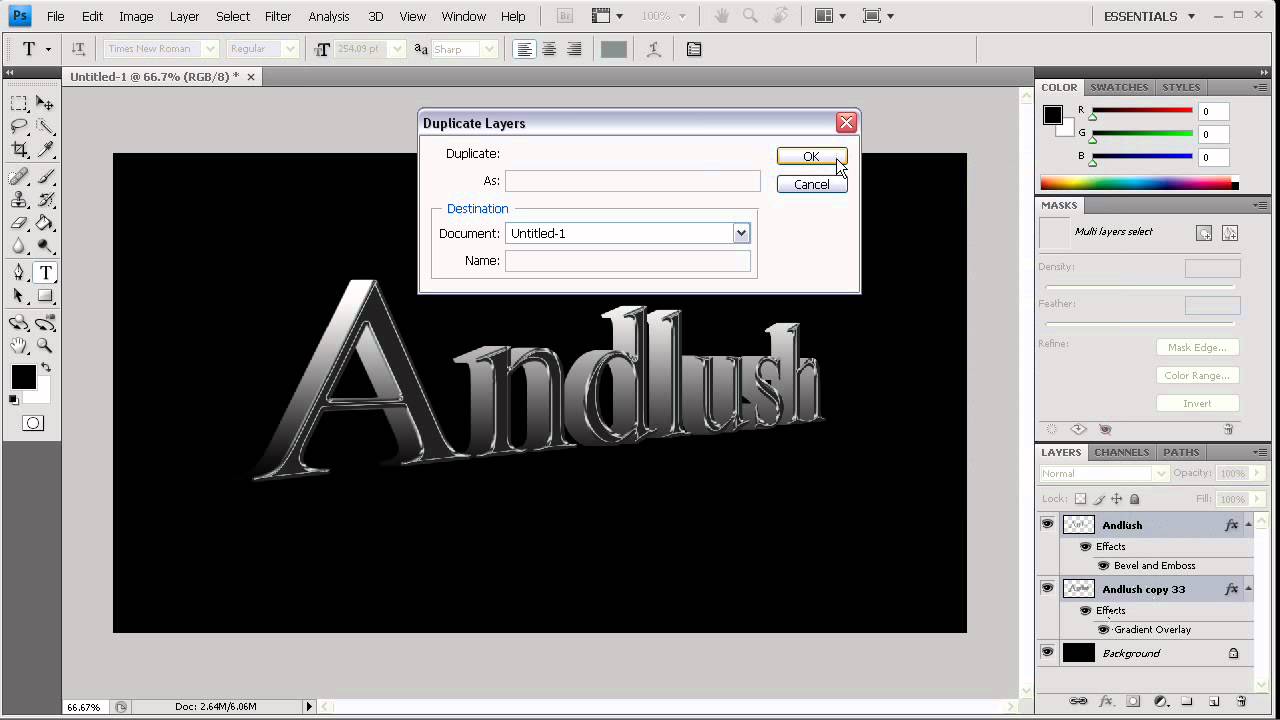The height and width of the screenshot is (720, 1280).
Task: Collapse effects of Andlush layer
Action: pyautogui.click(x=1248, y=524)
